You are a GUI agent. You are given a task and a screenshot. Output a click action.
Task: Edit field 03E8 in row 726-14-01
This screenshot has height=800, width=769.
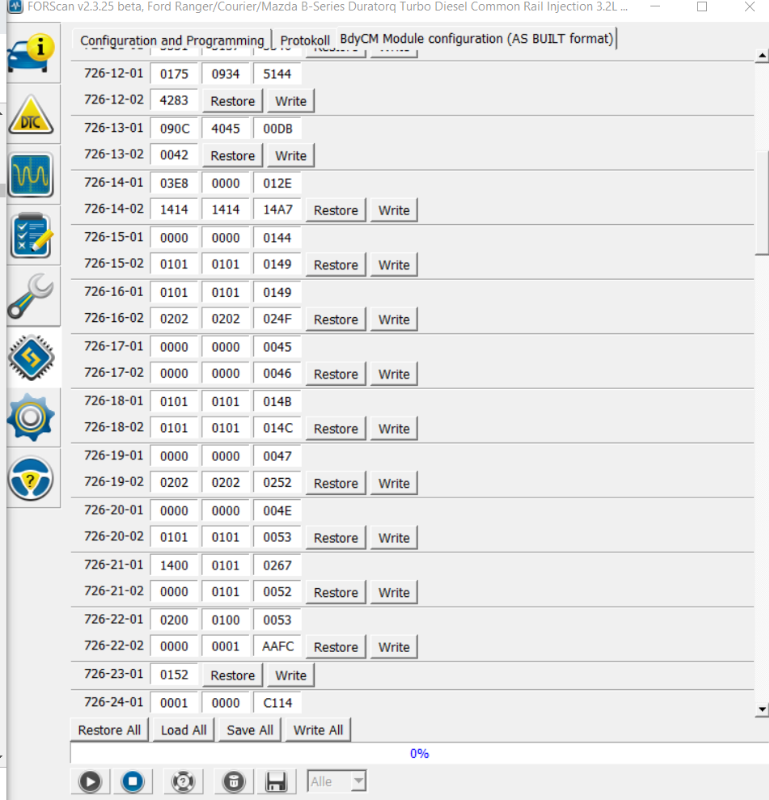point(174,183)
